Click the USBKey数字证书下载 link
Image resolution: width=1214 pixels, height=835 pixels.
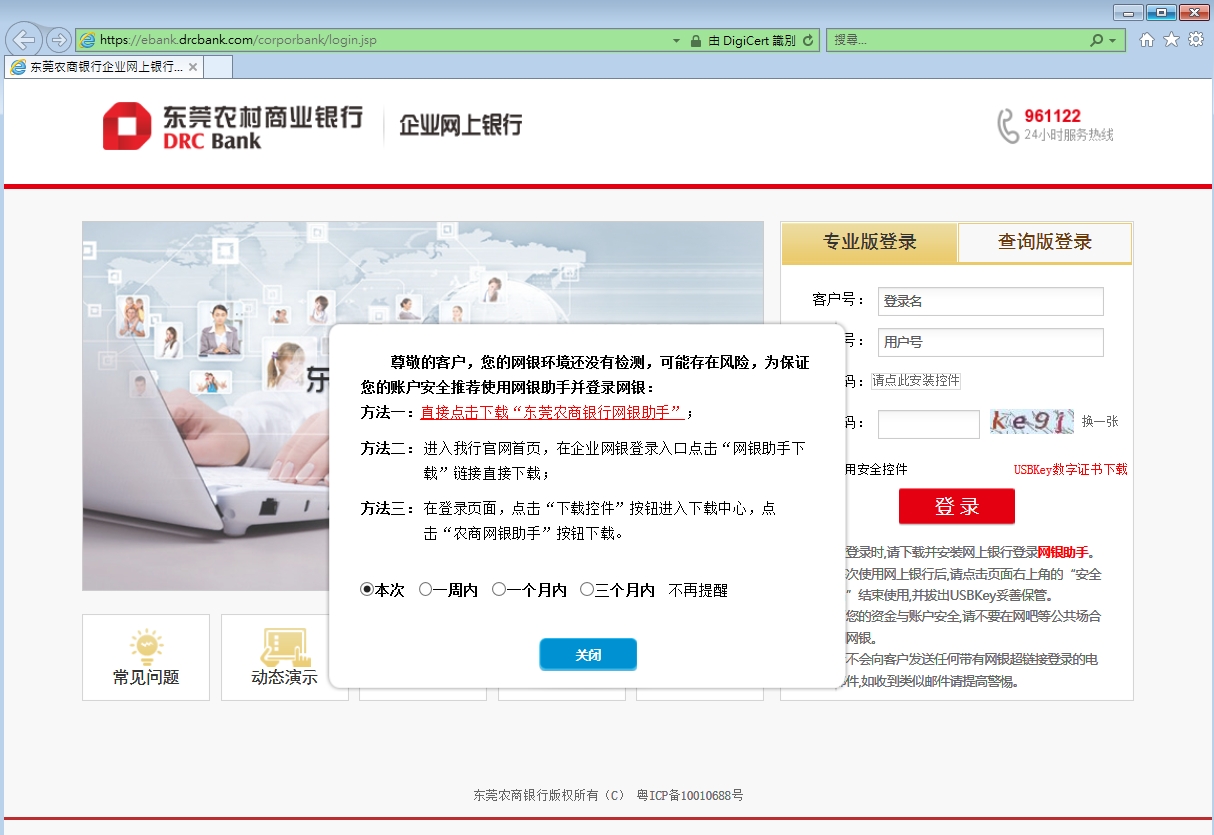[1070, 469]
